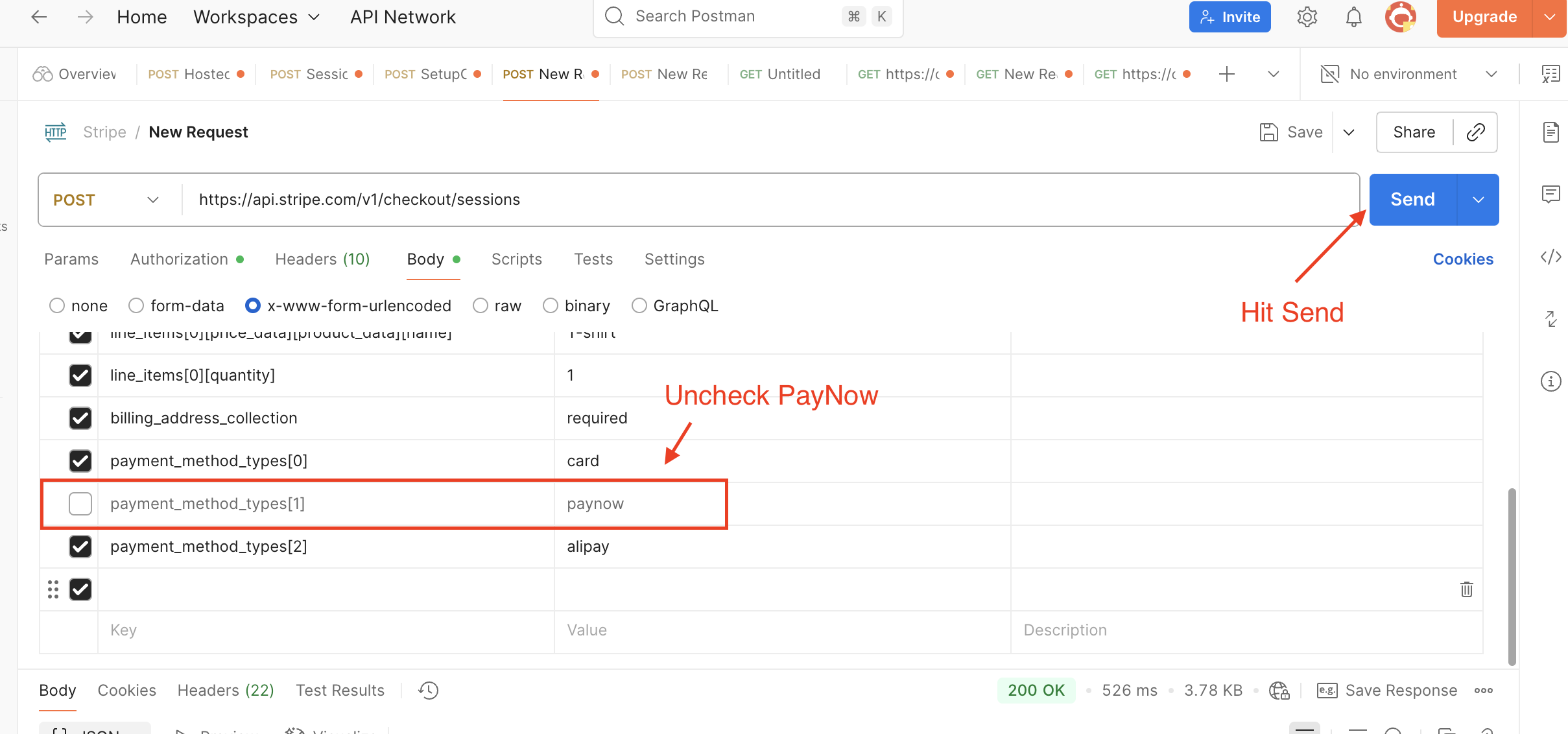This screenshot has width=1568, height=734.
Task: Open the environment quick look icon
Action: click(x=1551, y=75)
